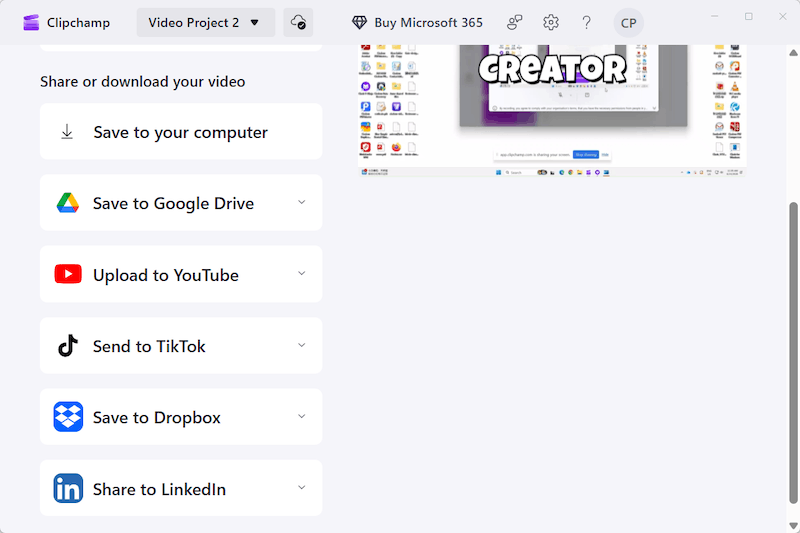Click the TikTok logo icon
Viewport: 800px width, 533px height.
68,346
